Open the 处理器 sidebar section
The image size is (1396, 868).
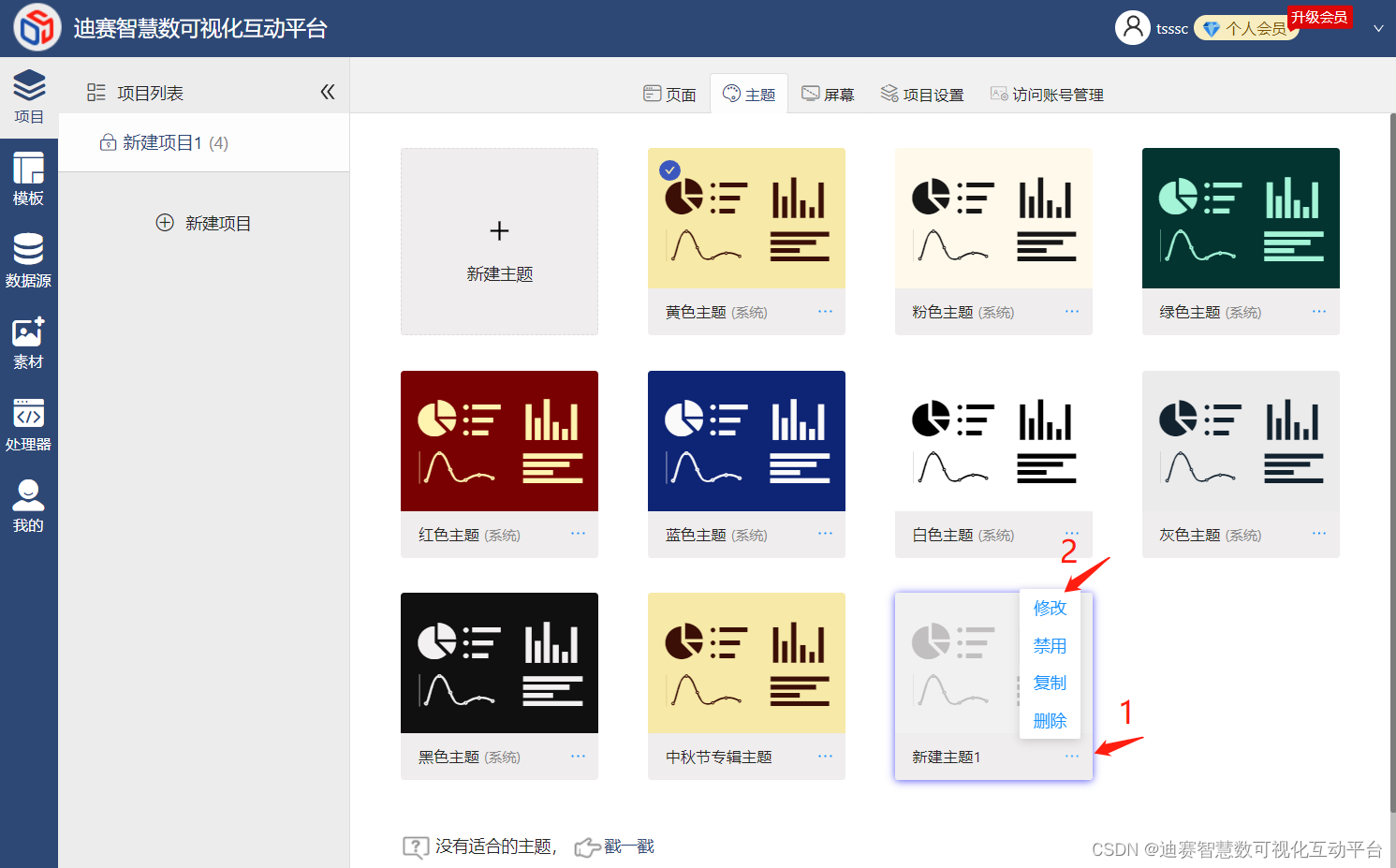29,424
